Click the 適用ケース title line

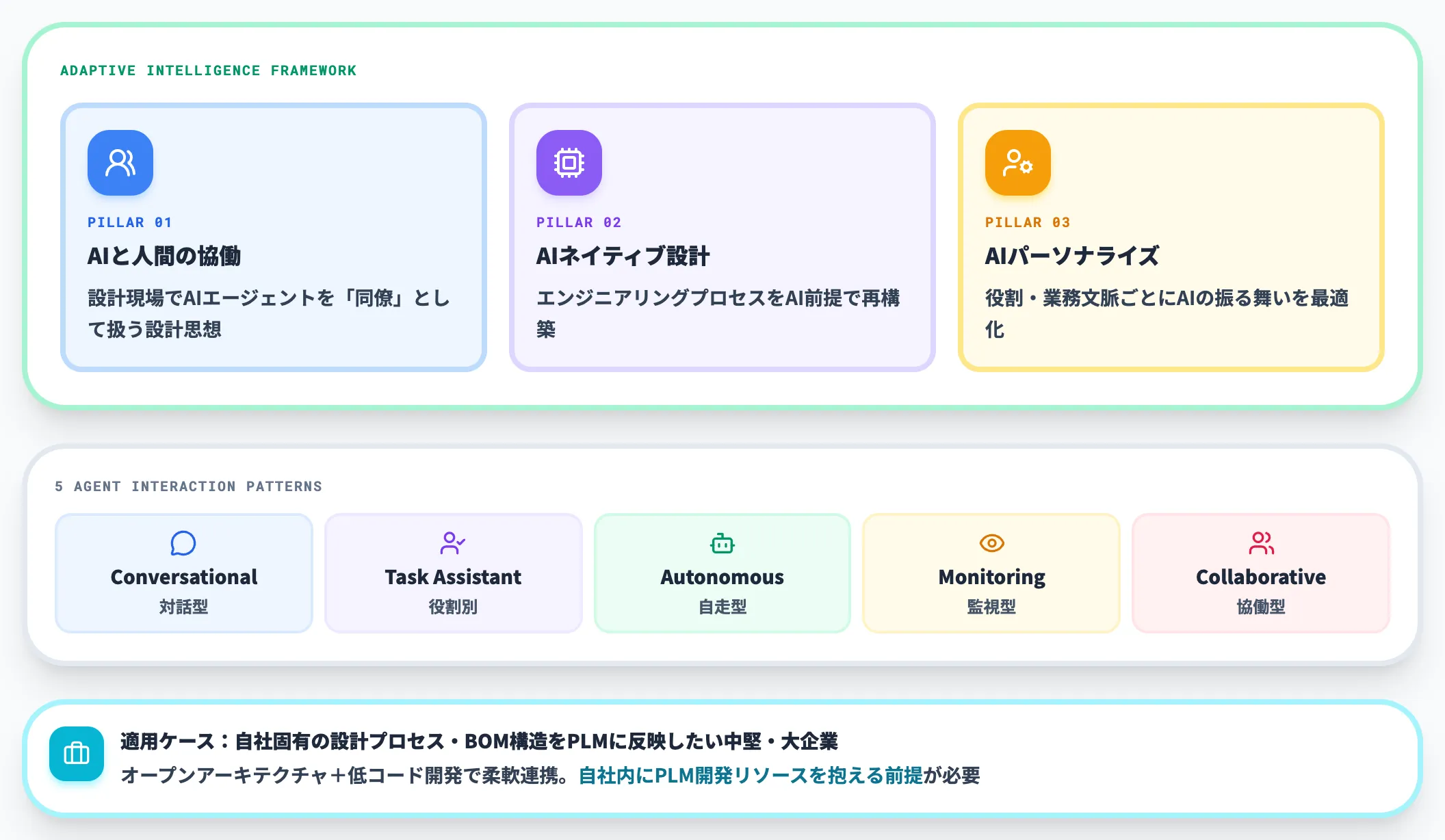click(x=479, y=741)
